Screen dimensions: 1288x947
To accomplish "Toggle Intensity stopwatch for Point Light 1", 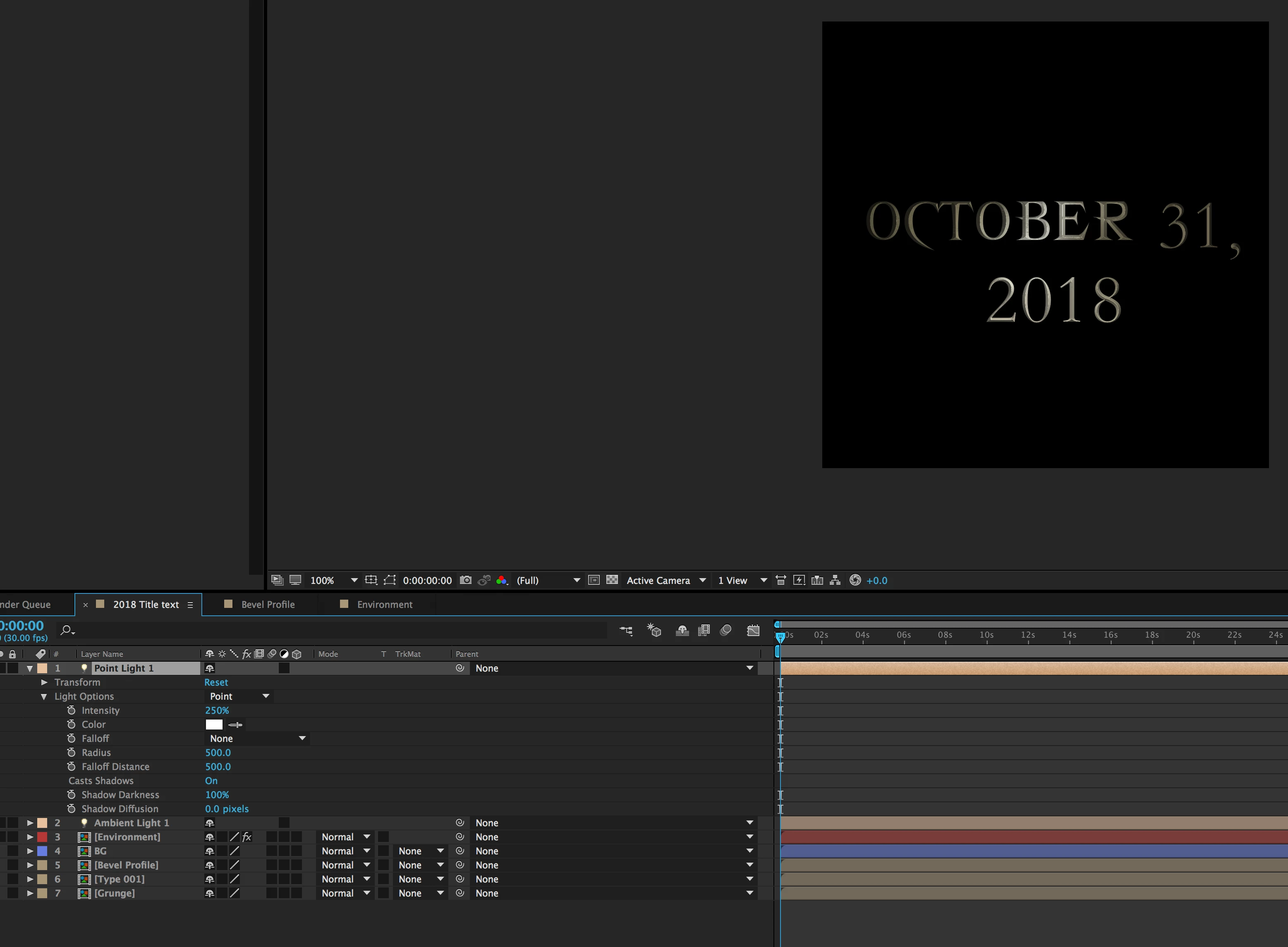I will pyautogui.click(x=71, y=710).
